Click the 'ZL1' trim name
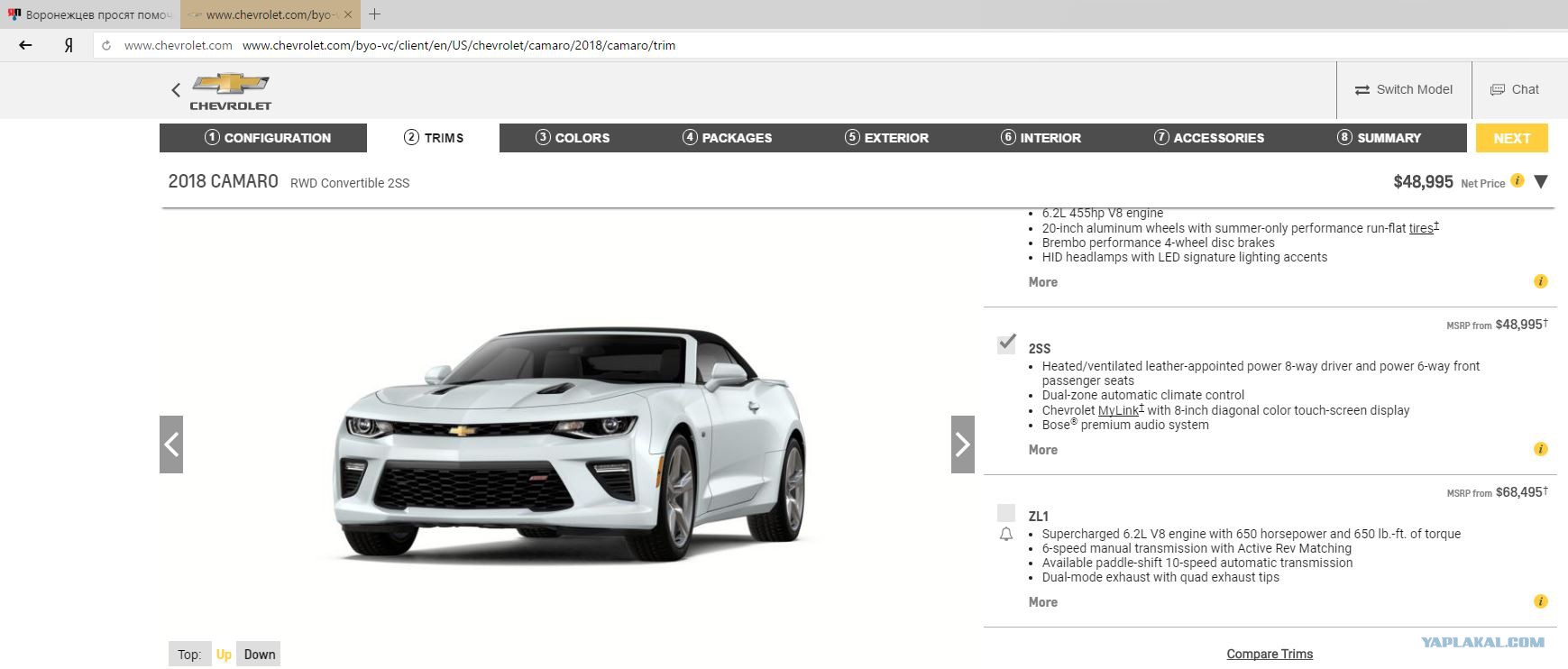The height and width of the screenshot is (669, 1568). 1039,517
